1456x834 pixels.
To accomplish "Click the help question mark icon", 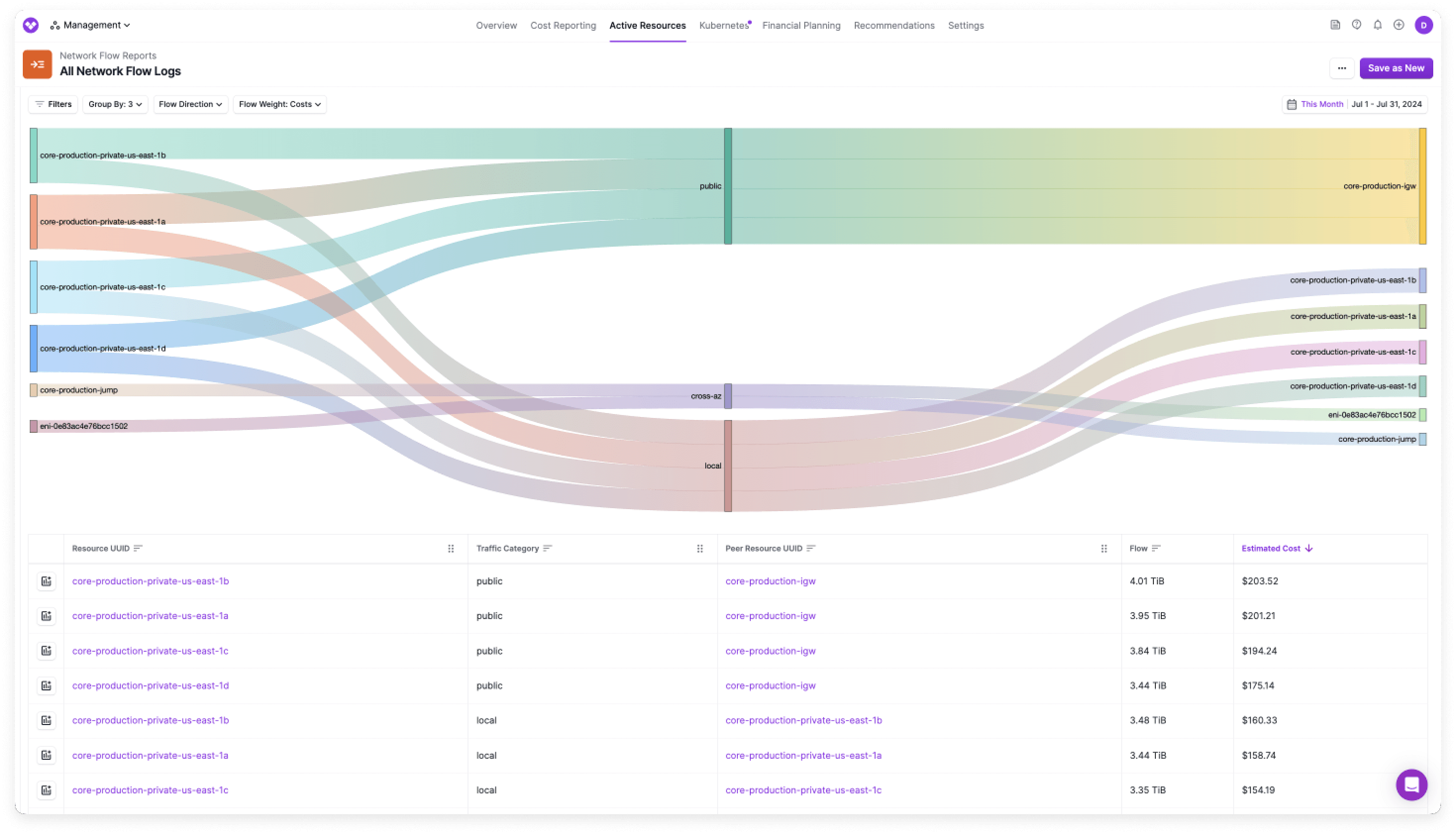I will point(1356,25).
